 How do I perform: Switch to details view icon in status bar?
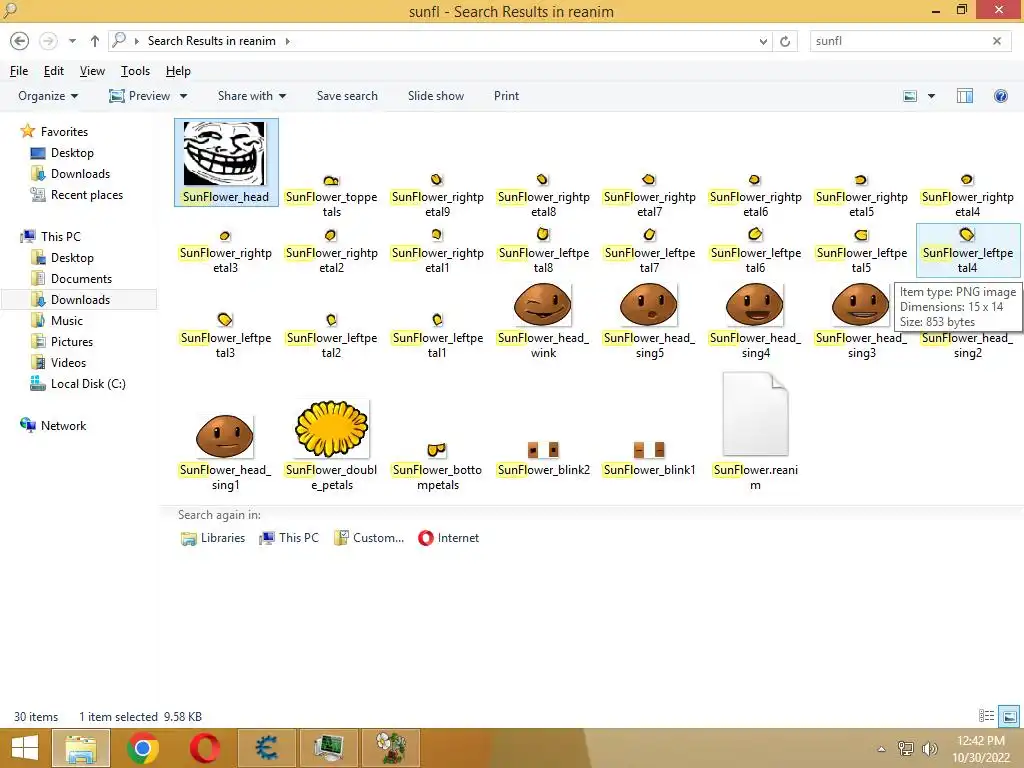pos(986,716)
